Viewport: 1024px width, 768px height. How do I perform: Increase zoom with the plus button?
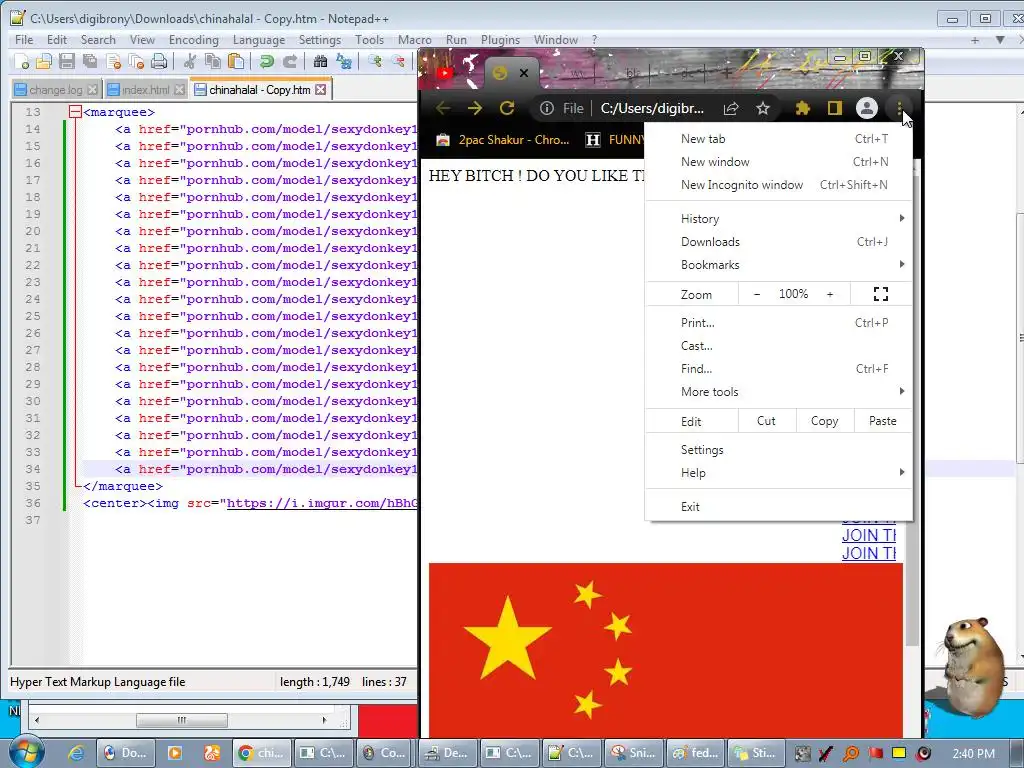tap(830, 295)
